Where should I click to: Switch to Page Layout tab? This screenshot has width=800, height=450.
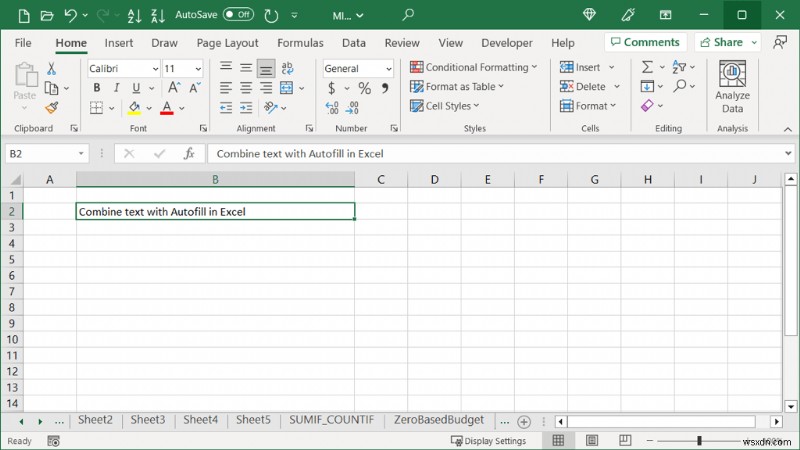[228, 43]
